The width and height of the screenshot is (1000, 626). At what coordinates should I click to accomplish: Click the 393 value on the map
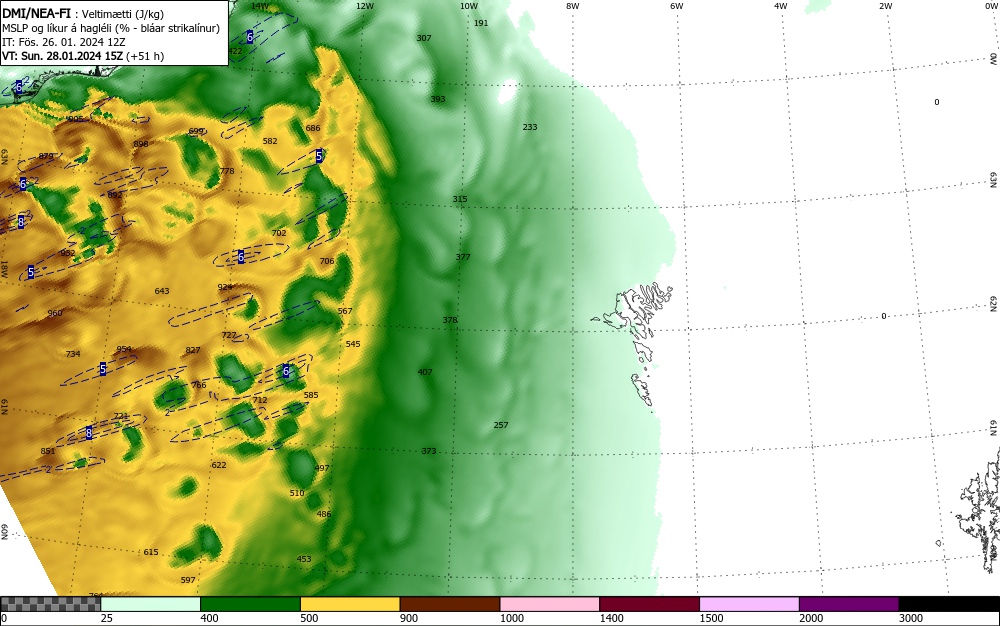click(438, 99)
